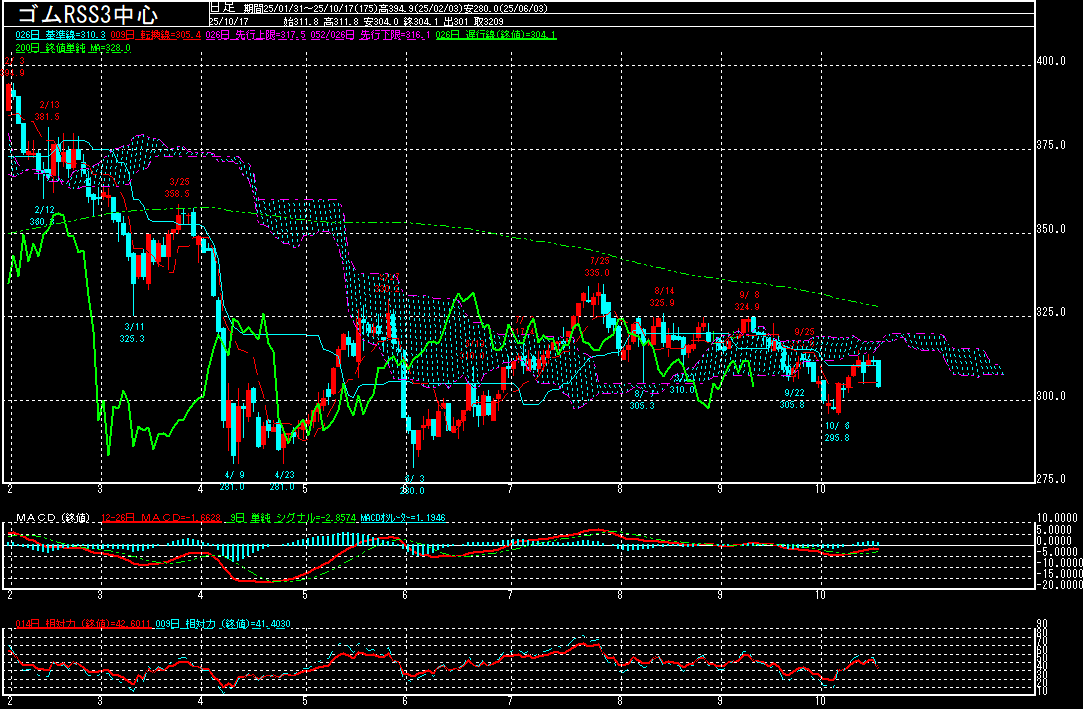Screen dimensions: 1083x709
Task: Click the 400.0 price axis label
Action: [1052, 61]
